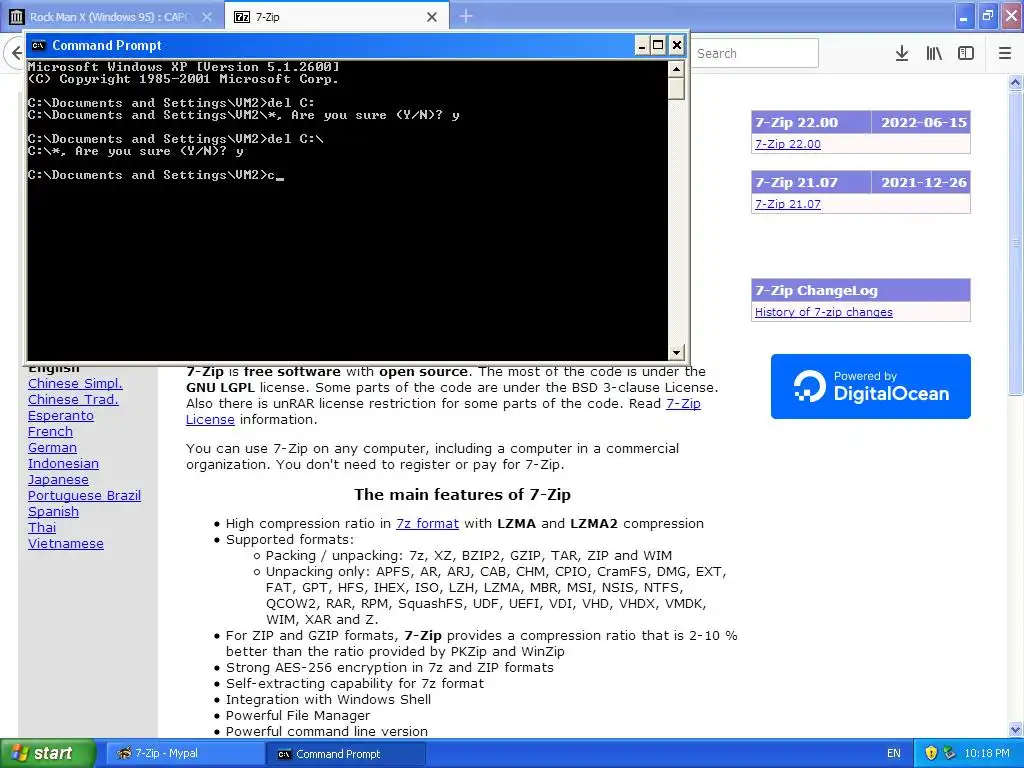Click the browser back arrow button
The image size is (1024, 768).
coord(16,53)
